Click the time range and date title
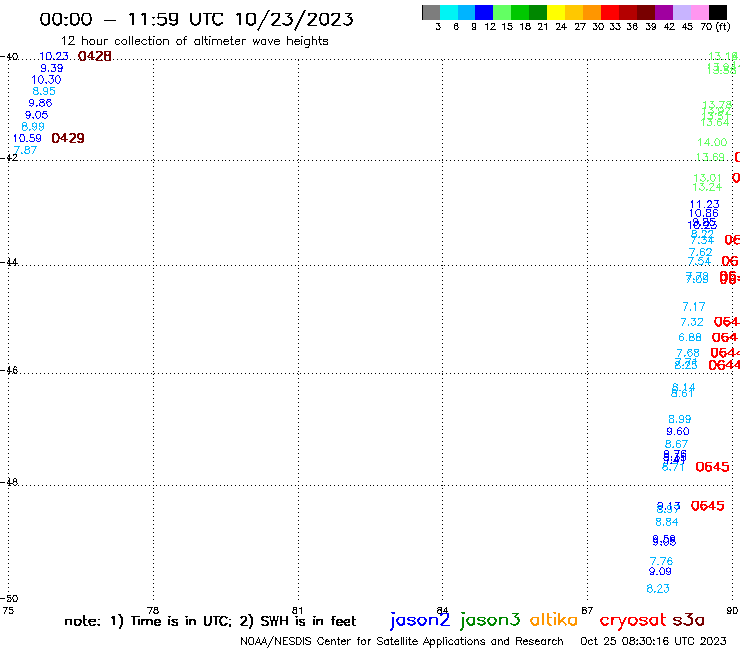This screenshot has height=650, width=740. (196, 19)
